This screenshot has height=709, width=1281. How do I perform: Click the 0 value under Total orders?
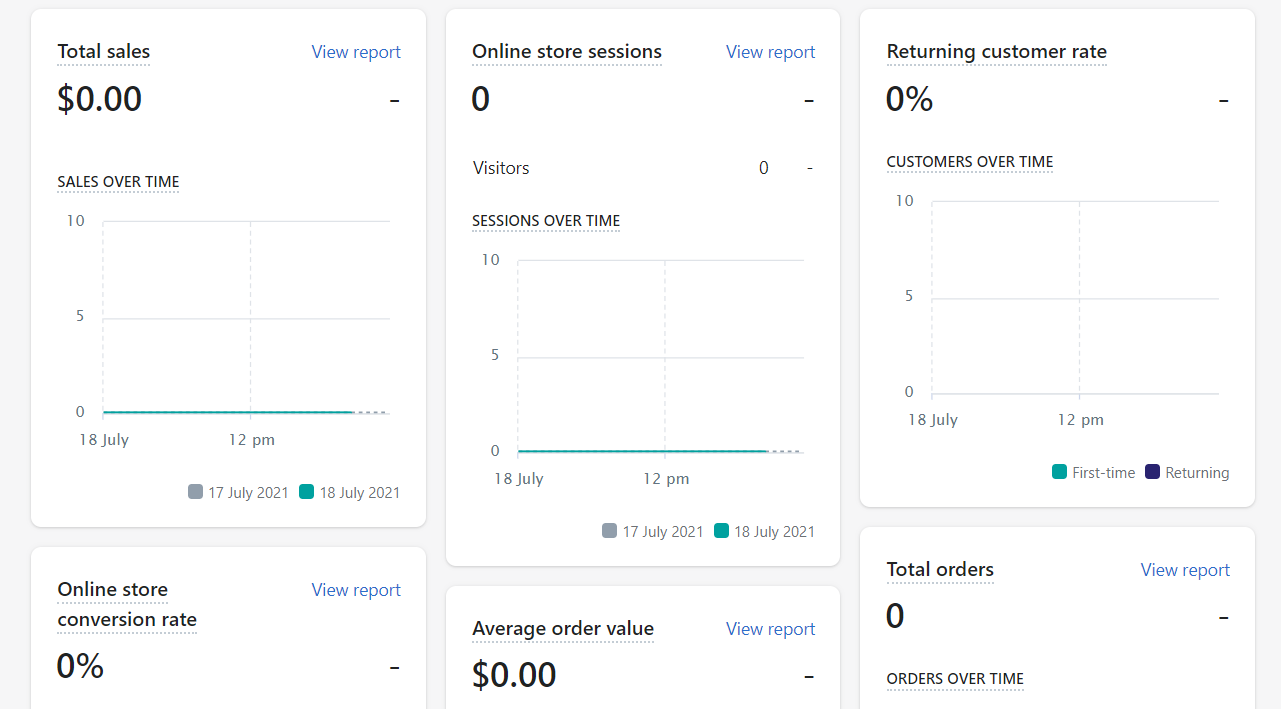(x=895, y=616)
